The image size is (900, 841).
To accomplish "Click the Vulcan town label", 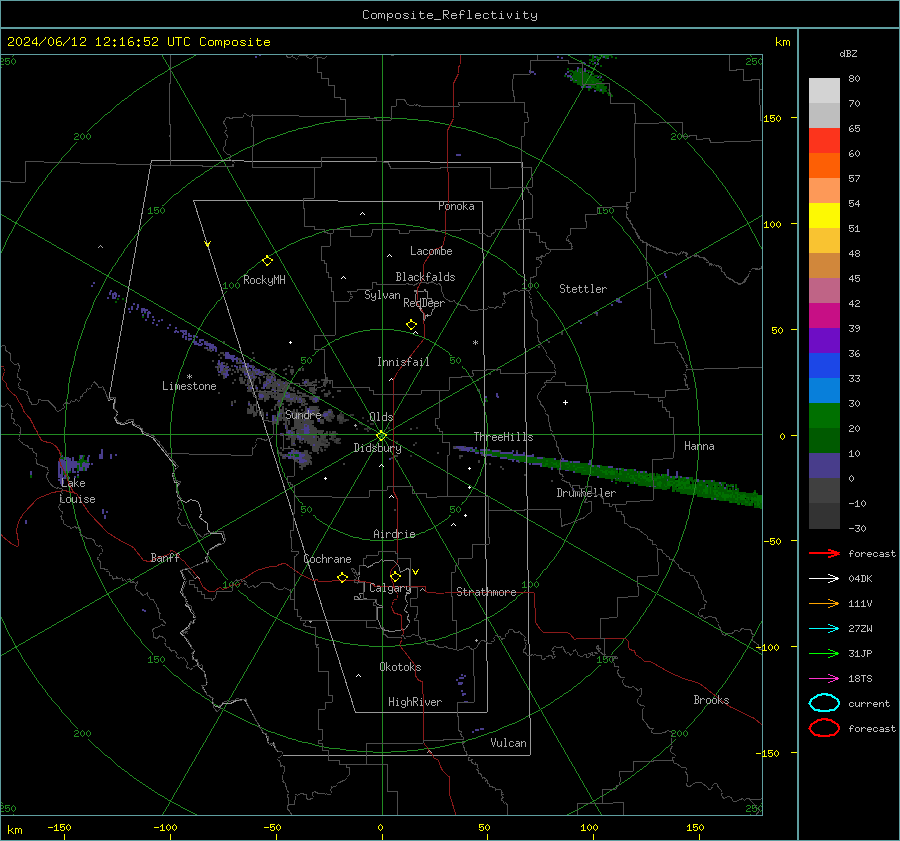I will (508, 743).
